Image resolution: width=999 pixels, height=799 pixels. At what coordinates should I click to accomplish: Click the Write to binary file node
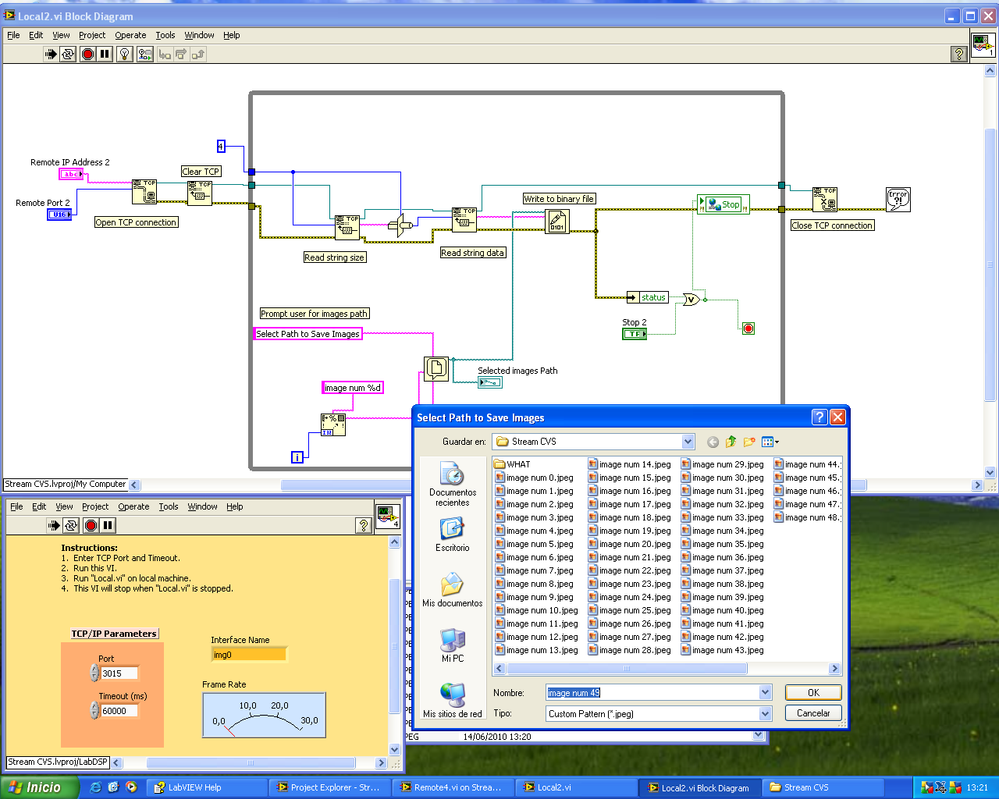click(x=557, y=222)
